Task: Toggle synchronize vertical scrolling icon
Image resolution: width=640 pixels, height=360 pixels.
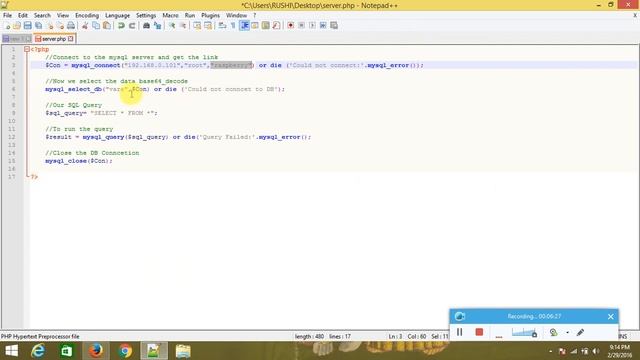Action: click(x=197, y=26)
